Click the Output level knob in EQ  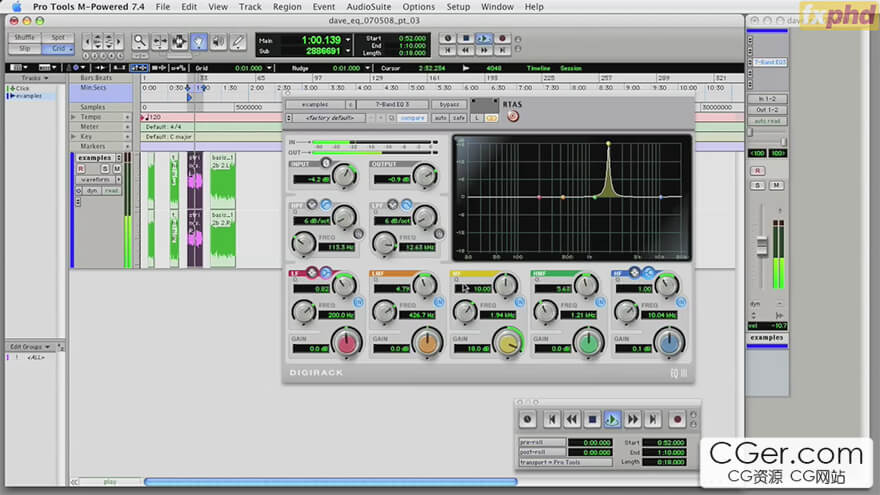point(425,175)
